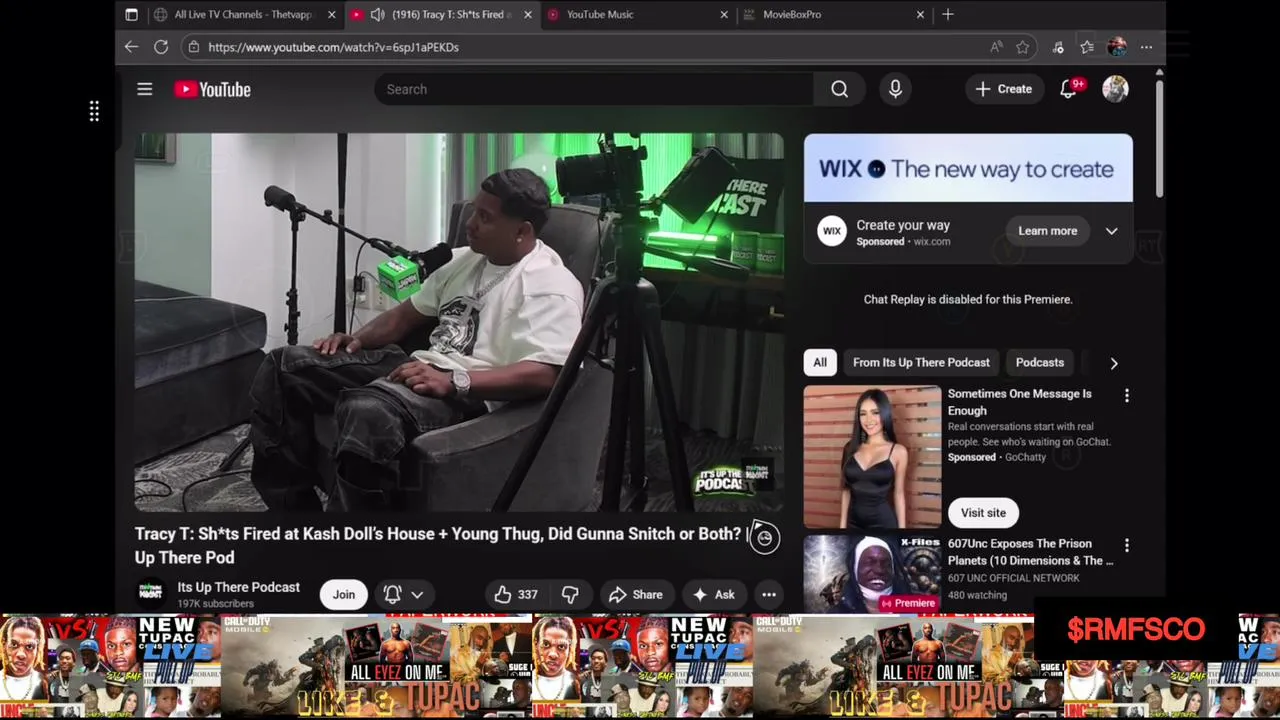Open a new browser tab

(x=948, y=15)
